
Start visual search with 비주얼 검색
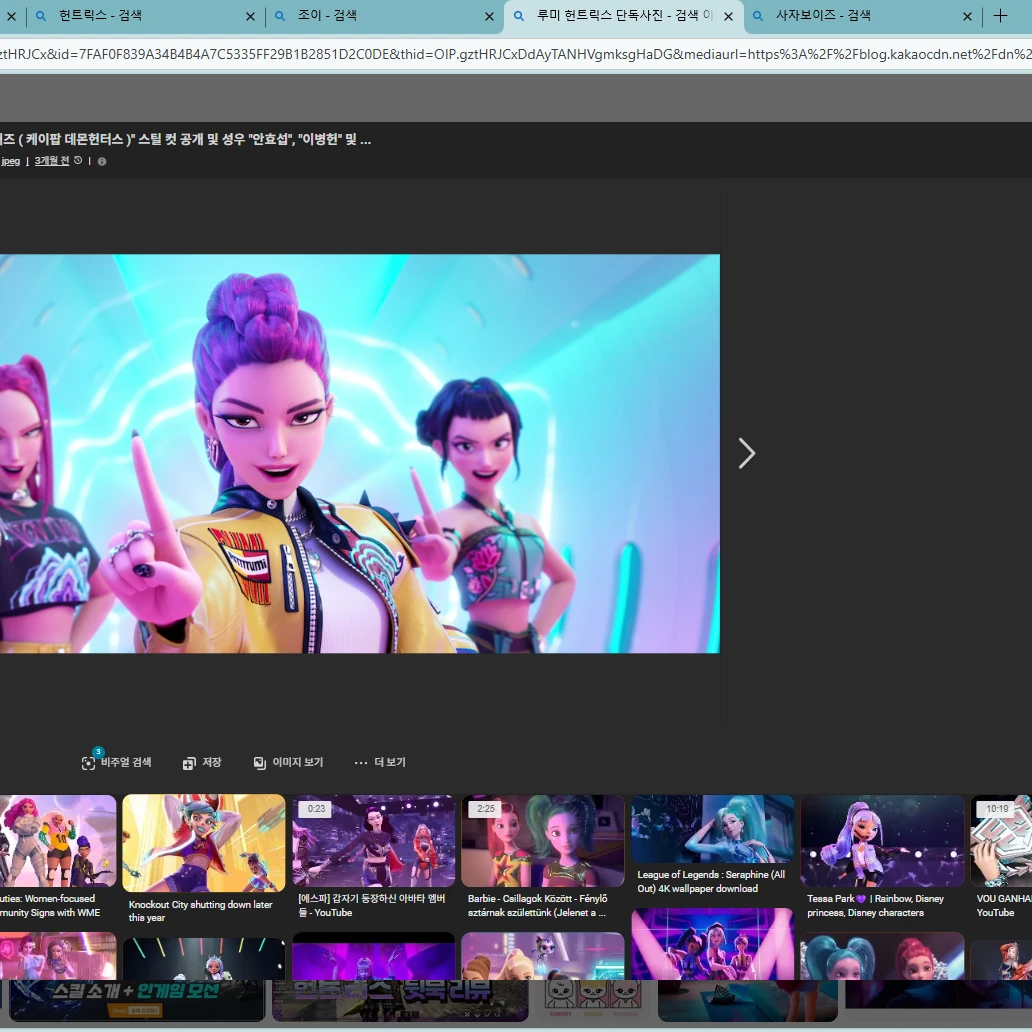coord(116,762)
